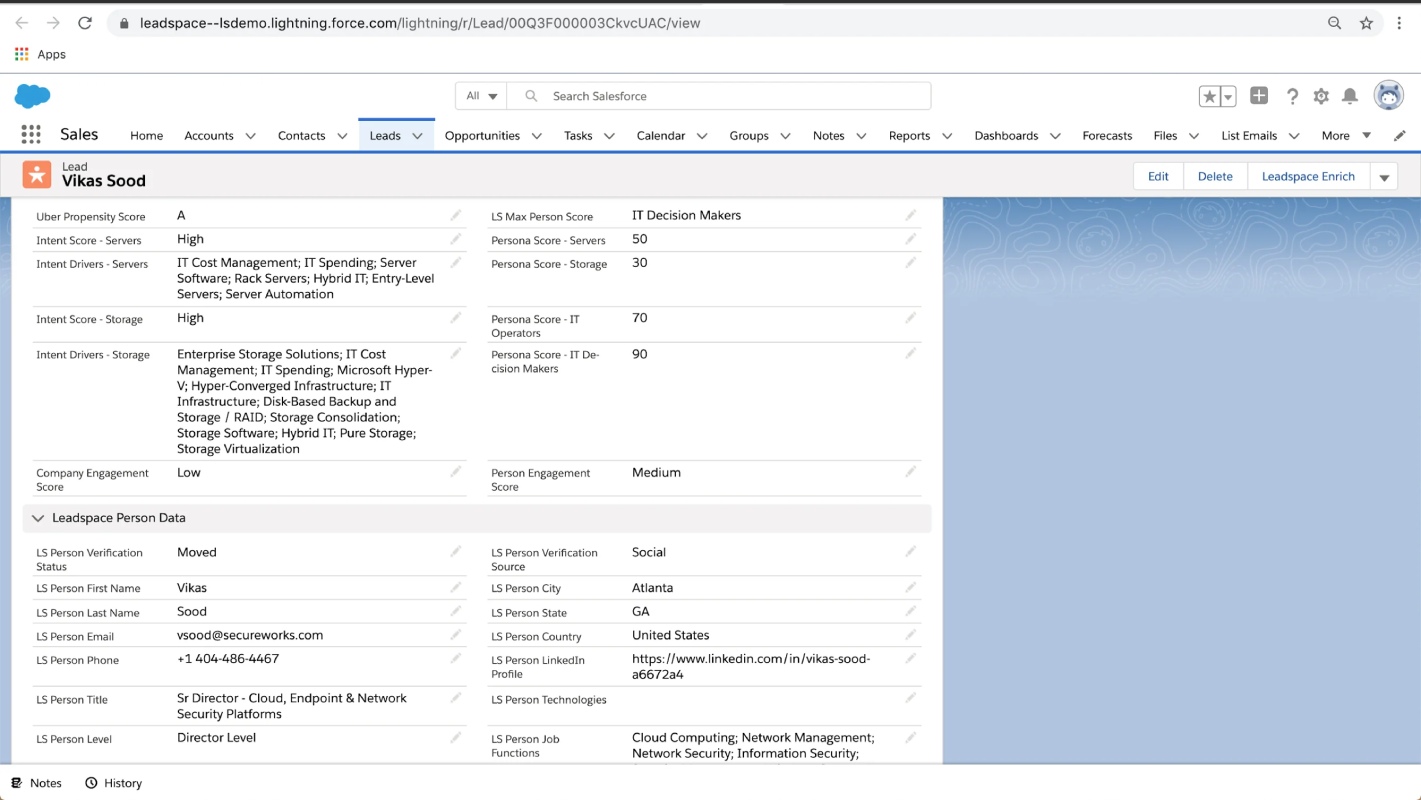Open the LinkedIn profile URL value
Image resolution: width=1421 pixels, height=800 pixels.
point(751,666)
